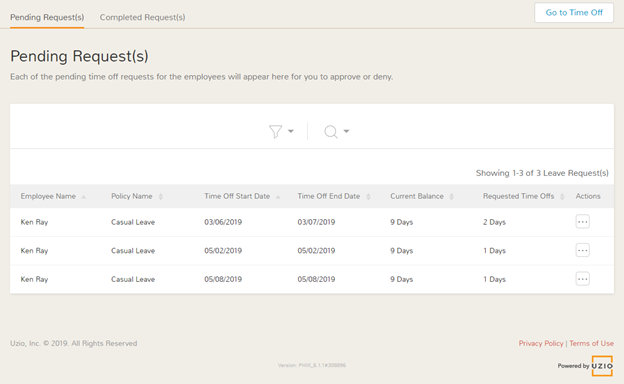This screenshot has width=624, height=384.
Task: Click the Go to Time Off button
Action: [574, 12]
